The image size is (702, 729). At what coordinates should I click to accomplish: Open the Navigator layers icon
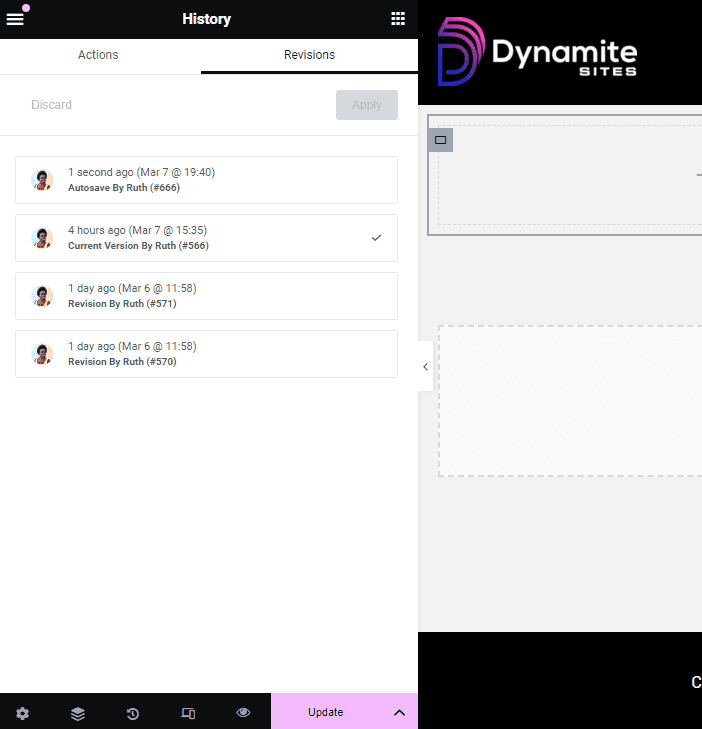pos(78,713)
